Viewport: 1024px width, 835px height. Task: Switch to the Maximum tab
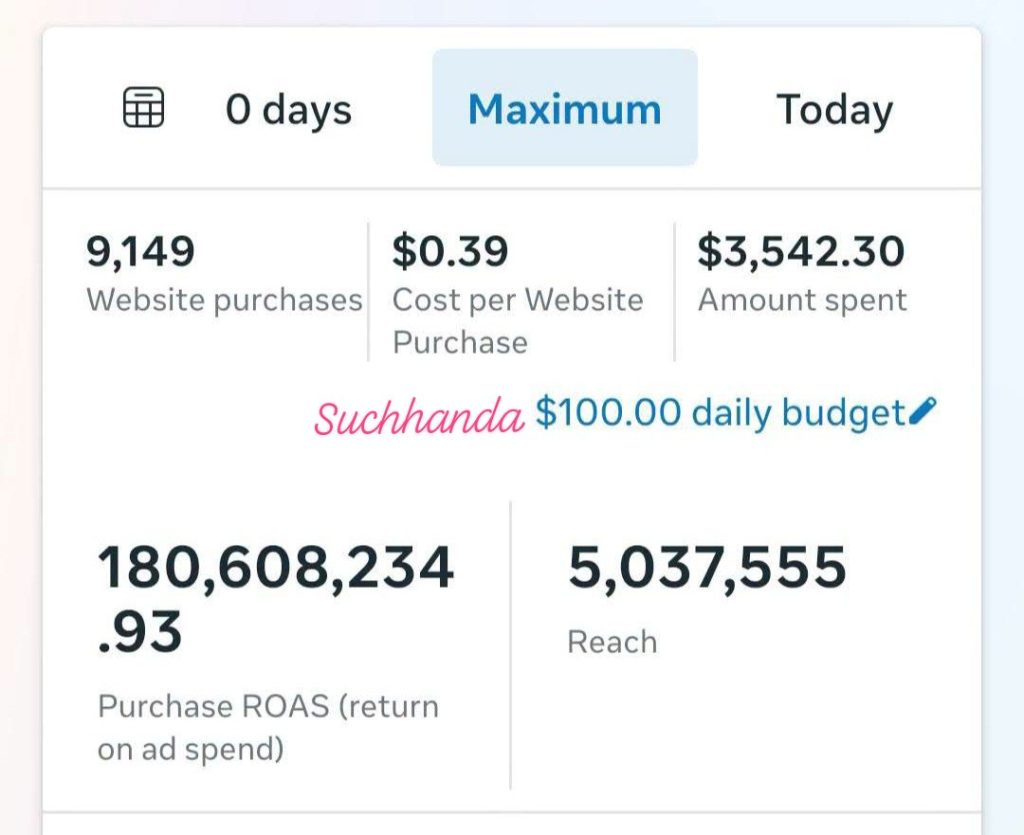(x=565, y=107)
